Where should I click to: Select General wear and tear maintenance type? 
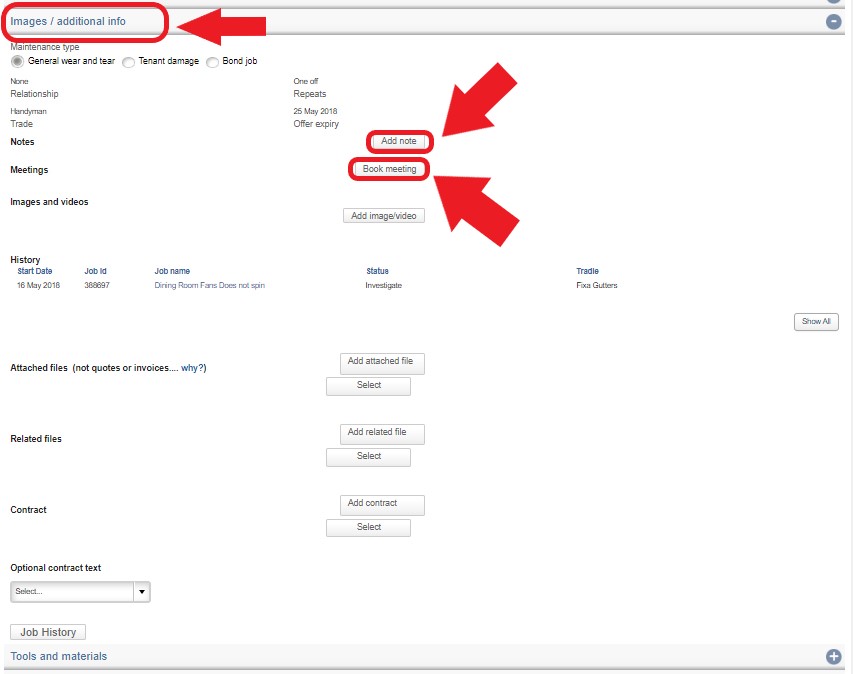click(17, 61)
